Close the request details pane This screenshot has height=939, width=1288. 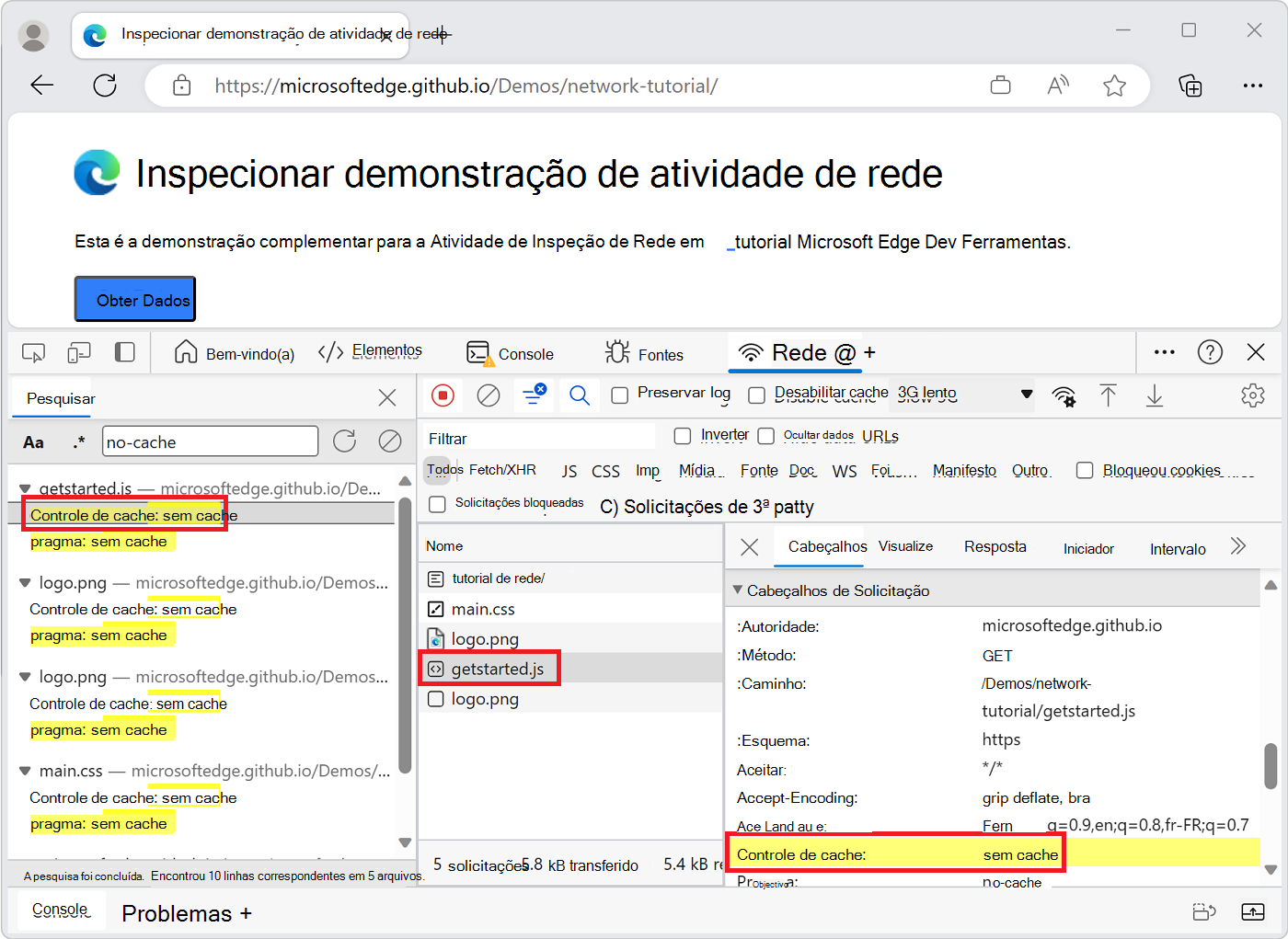(750, 547)
